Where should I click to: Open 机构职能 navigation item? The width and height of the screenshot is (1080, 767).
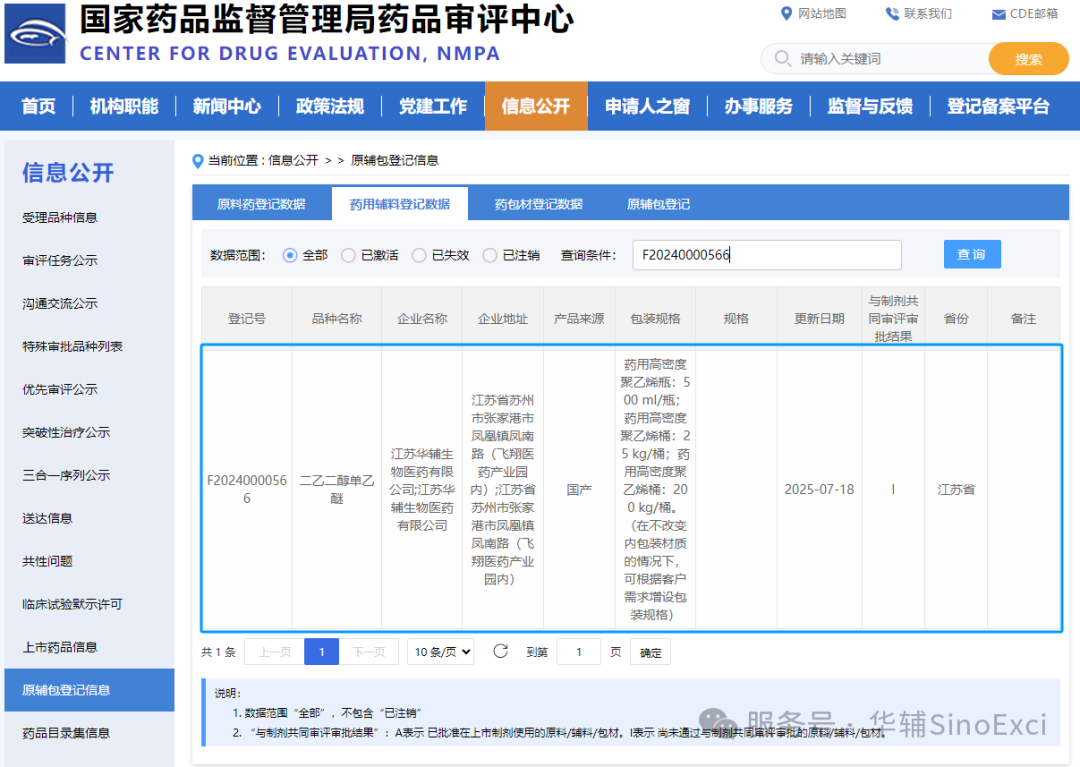(124, 106)
